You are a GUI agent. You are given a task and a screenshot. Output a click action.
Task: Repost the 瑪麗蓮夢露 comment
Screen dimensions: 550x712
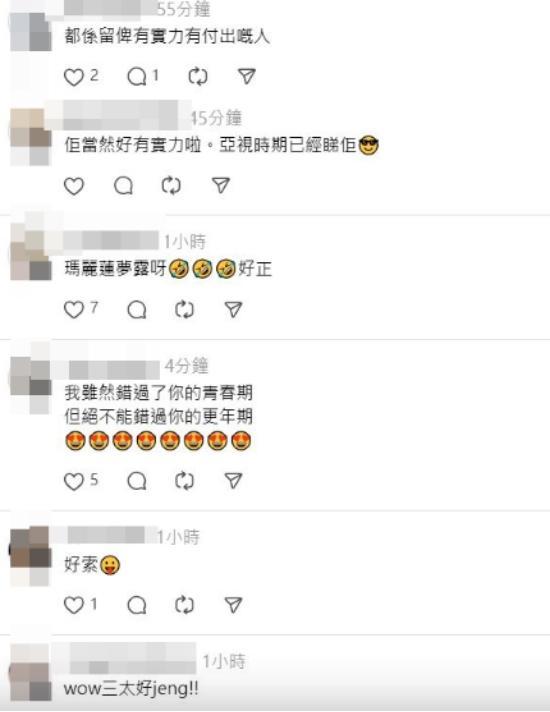click(184, 310)
